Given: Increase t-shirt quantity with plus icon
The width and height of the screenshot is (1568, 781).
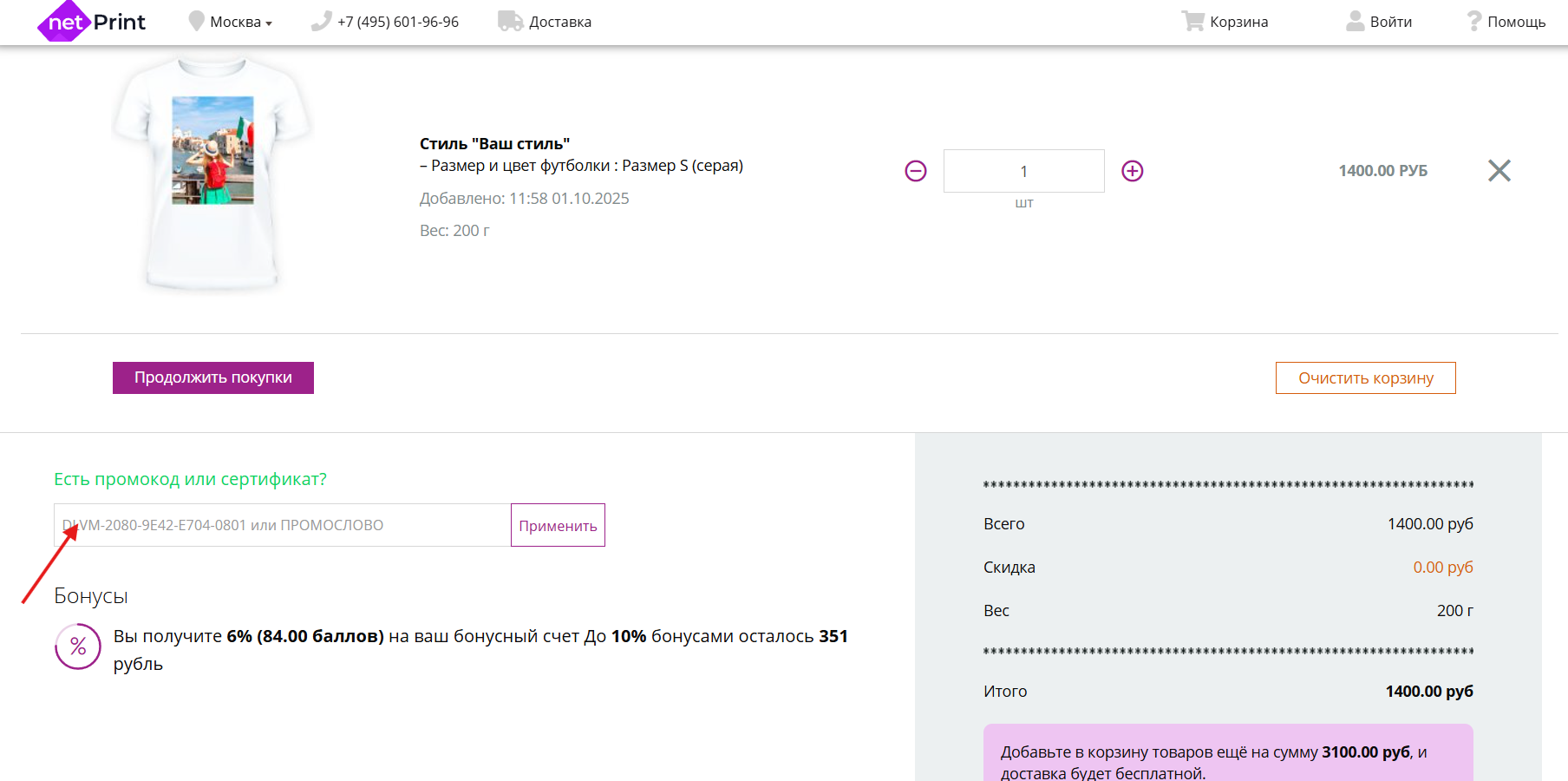Looking at the screenshot, I should coord(1133,171).
